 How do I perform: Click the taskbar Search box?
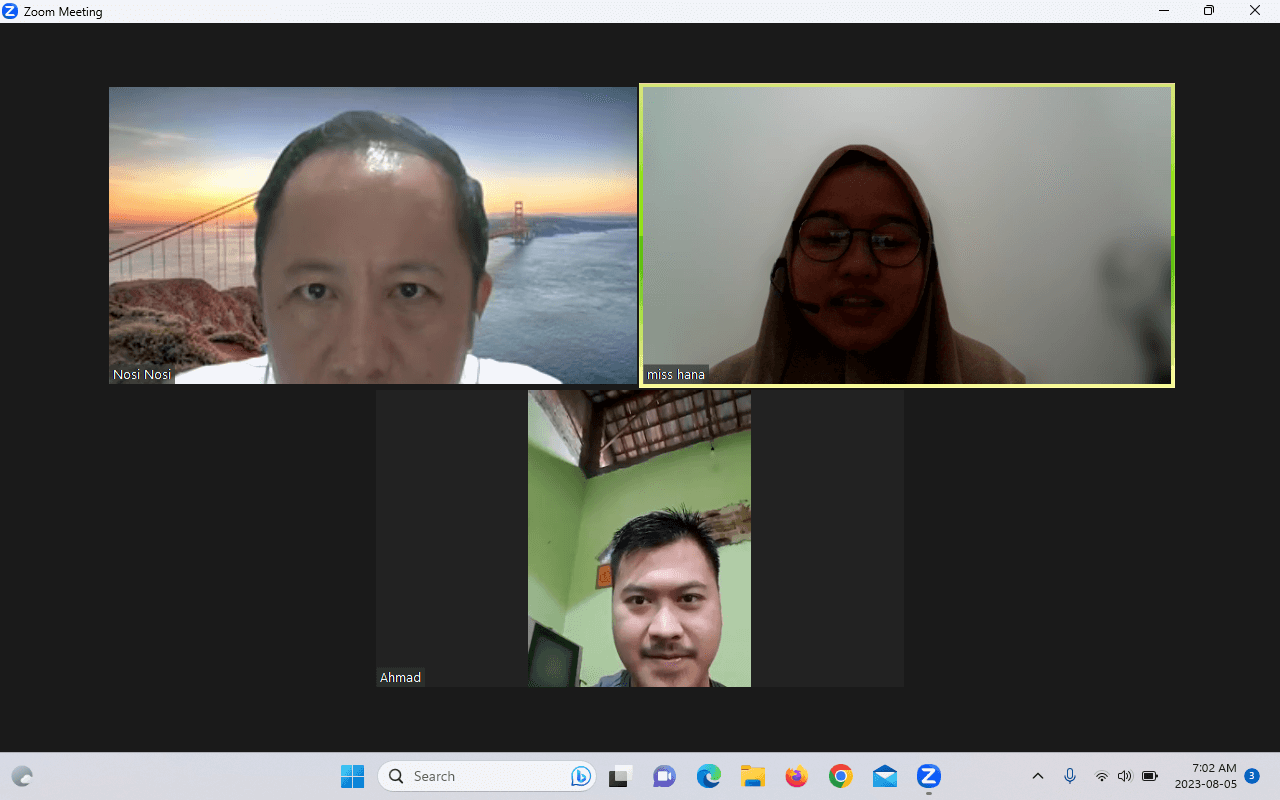(x=486, y=776)
